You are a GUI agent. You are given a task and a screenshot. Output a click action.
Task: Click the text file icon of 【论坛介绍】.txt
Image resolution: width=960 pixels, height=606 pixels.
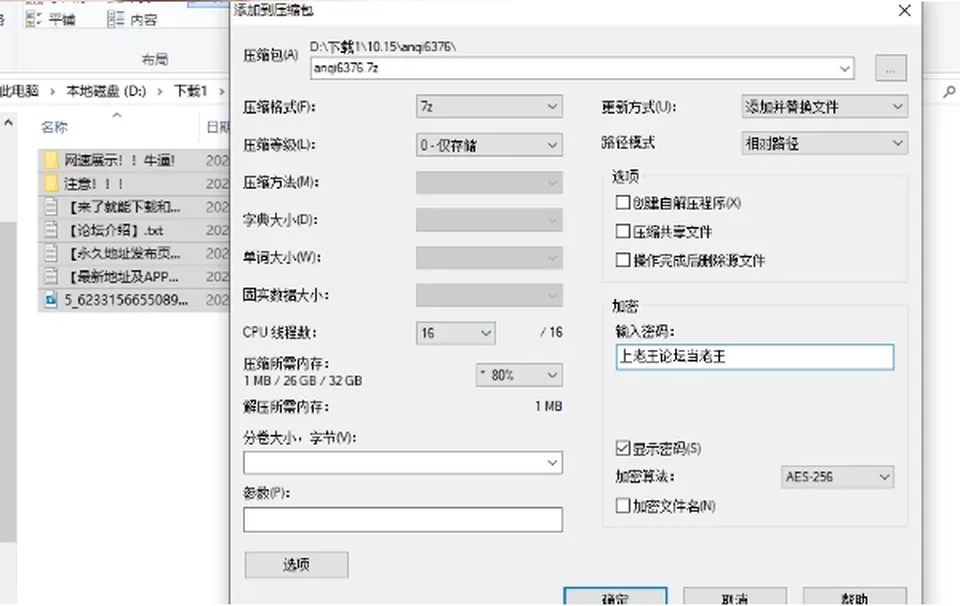tap(51, 230)
